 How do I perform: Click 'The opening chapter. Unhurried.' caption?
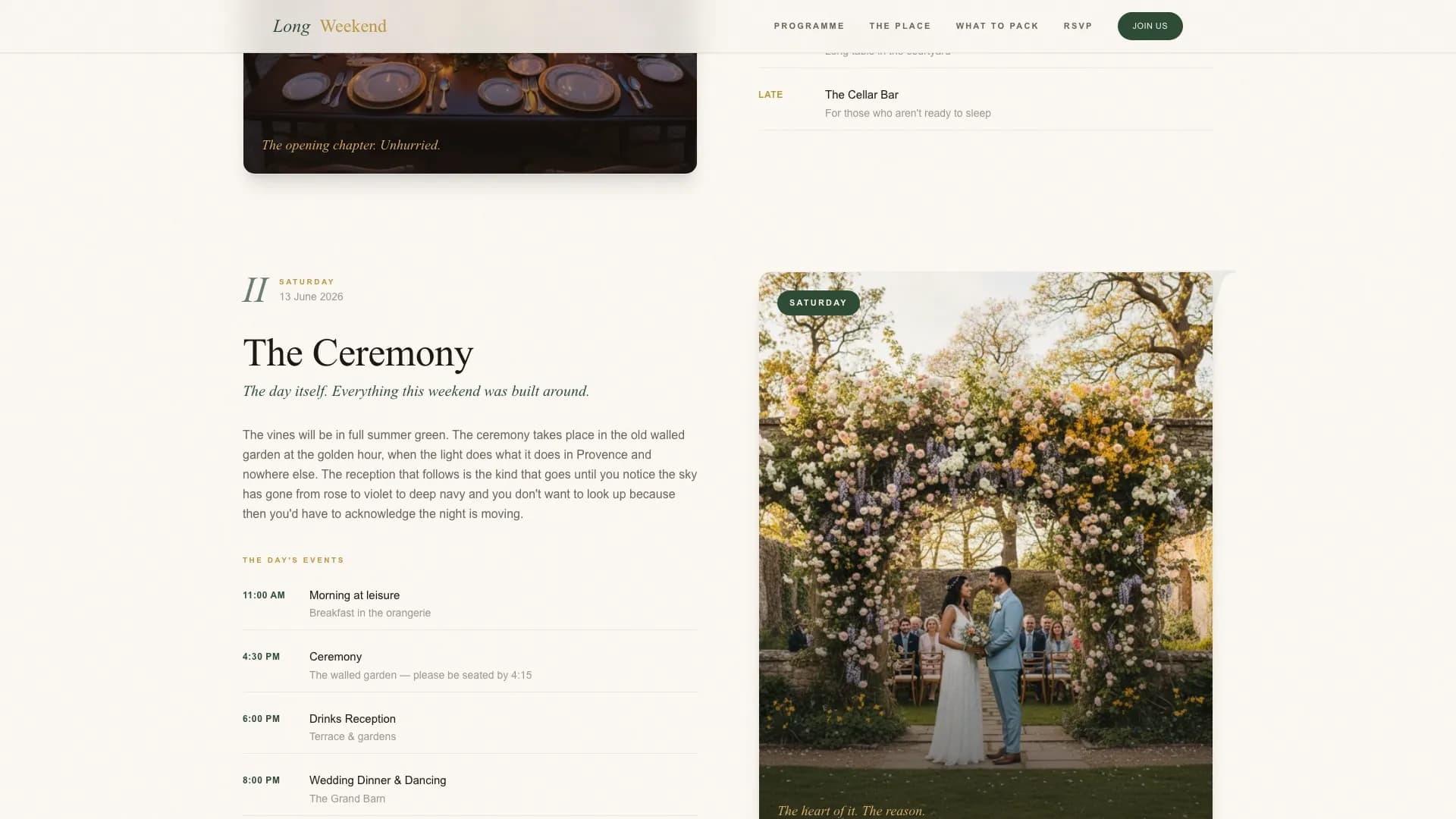tap(350, 145)
